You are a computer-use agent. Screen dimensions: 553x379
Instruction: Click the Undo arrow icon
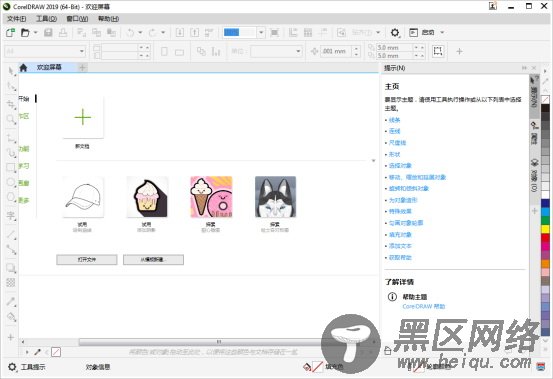tap(130, 33)
